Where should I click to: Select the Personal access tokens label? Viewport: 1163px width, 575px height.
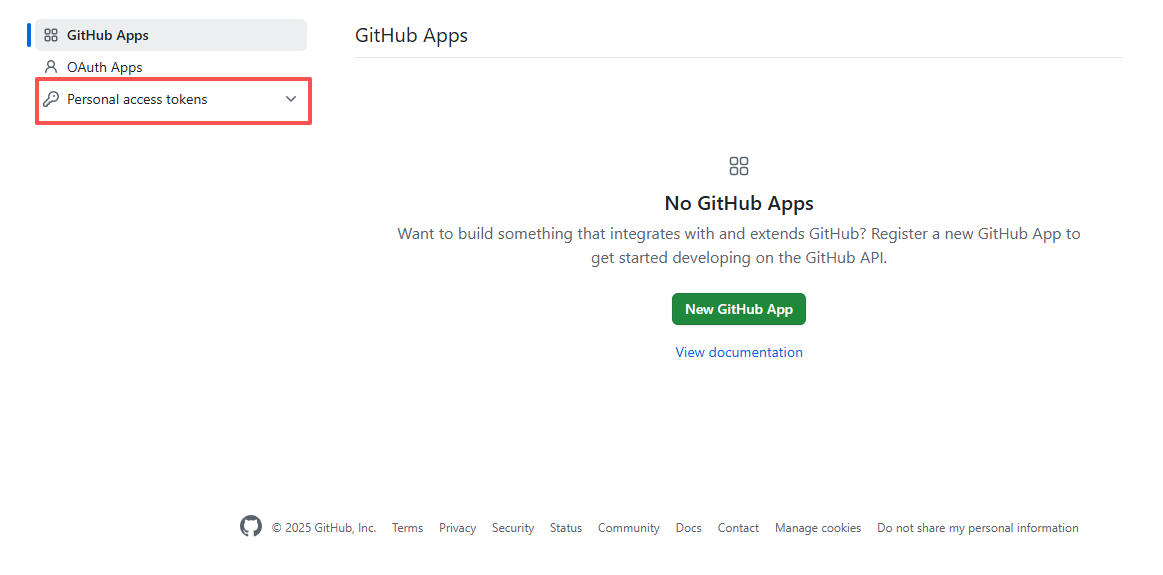(137, 99)
